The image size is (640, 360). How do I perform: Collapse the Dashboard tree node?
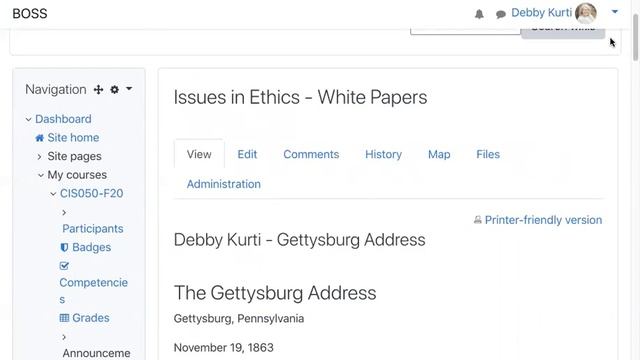[28, 119]
